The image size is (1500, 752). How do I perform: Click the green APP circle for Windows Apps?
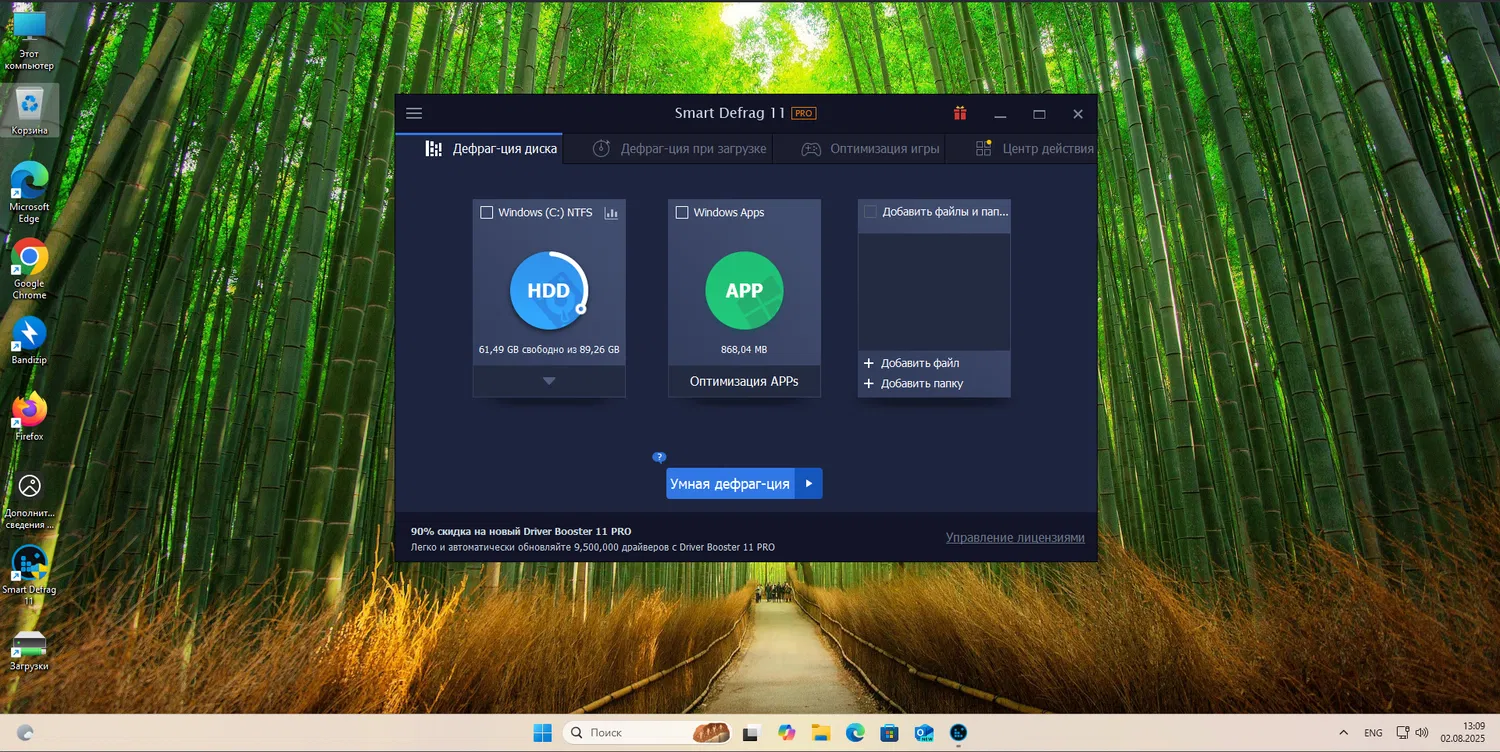point(743,290)
